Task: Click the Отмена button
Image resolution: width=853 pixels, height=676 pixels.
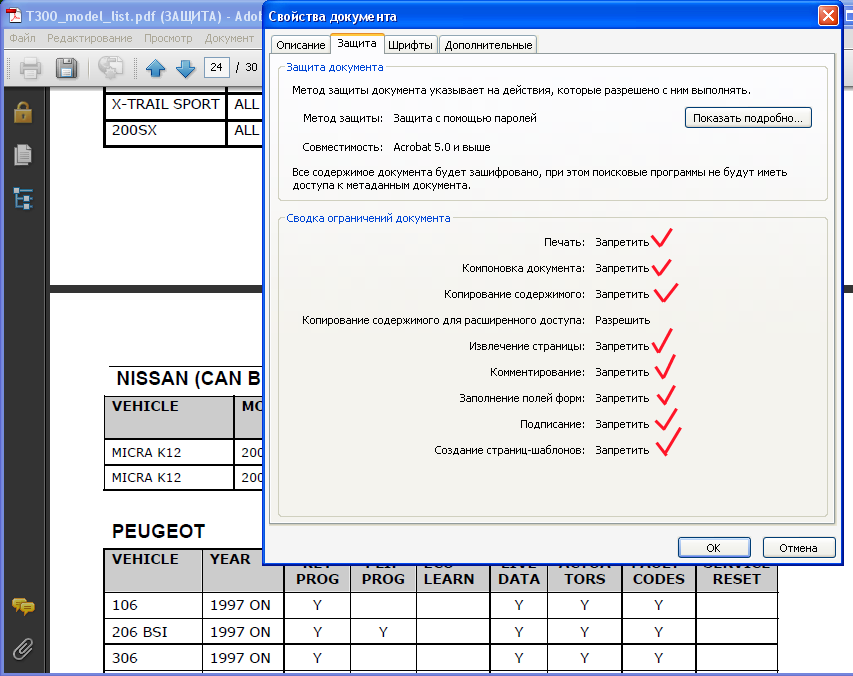Action: click(x=799, y=548)
